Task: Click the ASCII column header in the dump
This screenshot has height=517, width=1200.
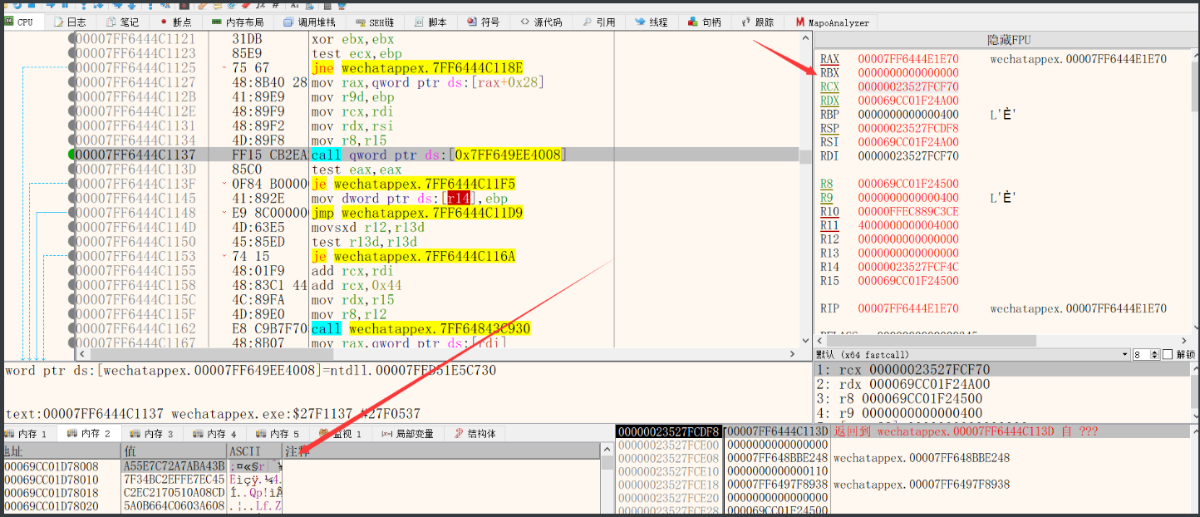Action: (253, 452)
